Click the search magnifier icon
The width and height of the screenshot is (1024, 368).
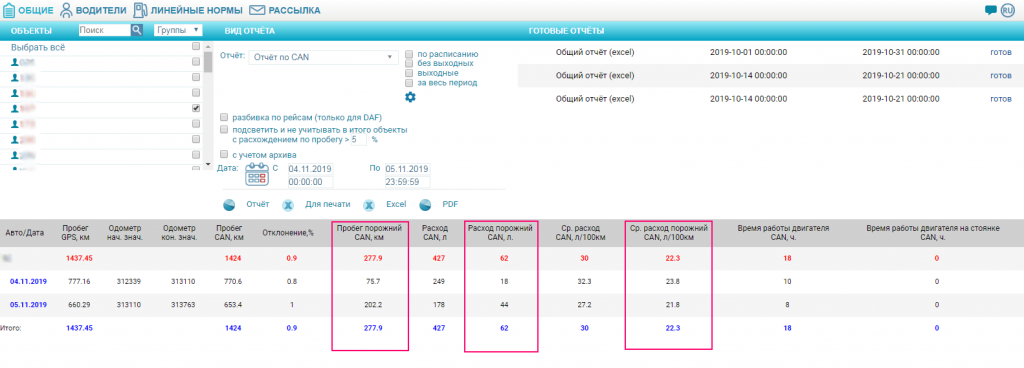pyautogui.click(x=136, y=30)
